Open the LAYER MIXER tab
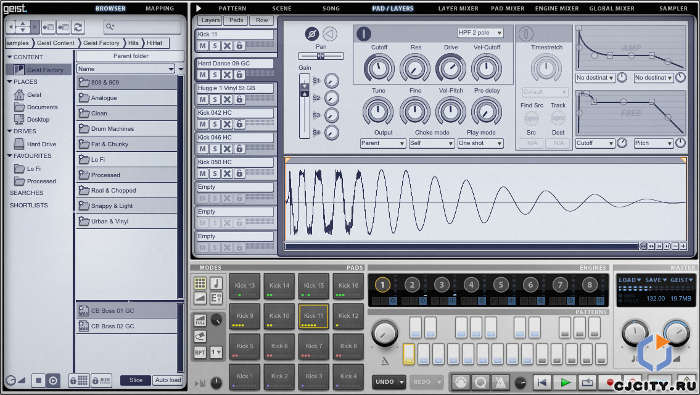 pyautogui.click(x=458, y=8)
